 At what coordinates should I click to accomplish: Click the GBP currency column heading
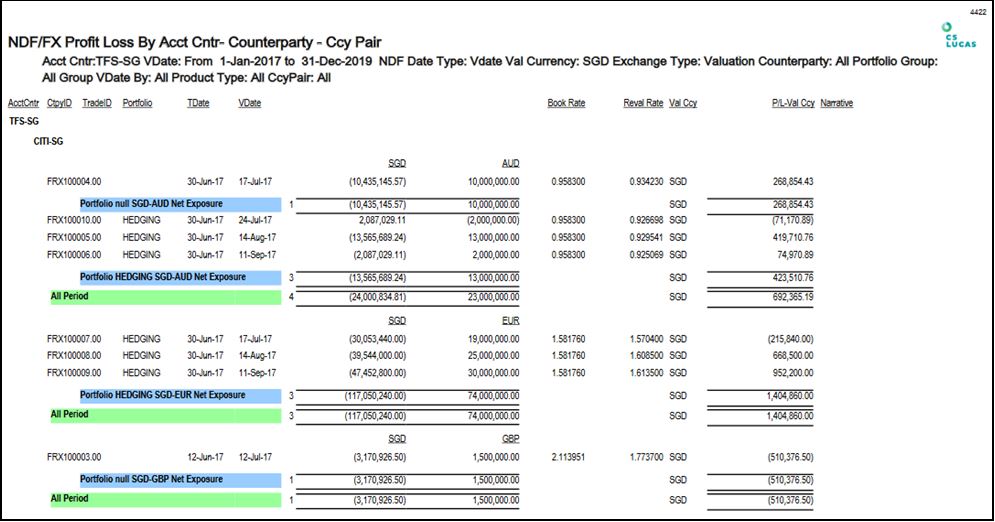point(509,437)
